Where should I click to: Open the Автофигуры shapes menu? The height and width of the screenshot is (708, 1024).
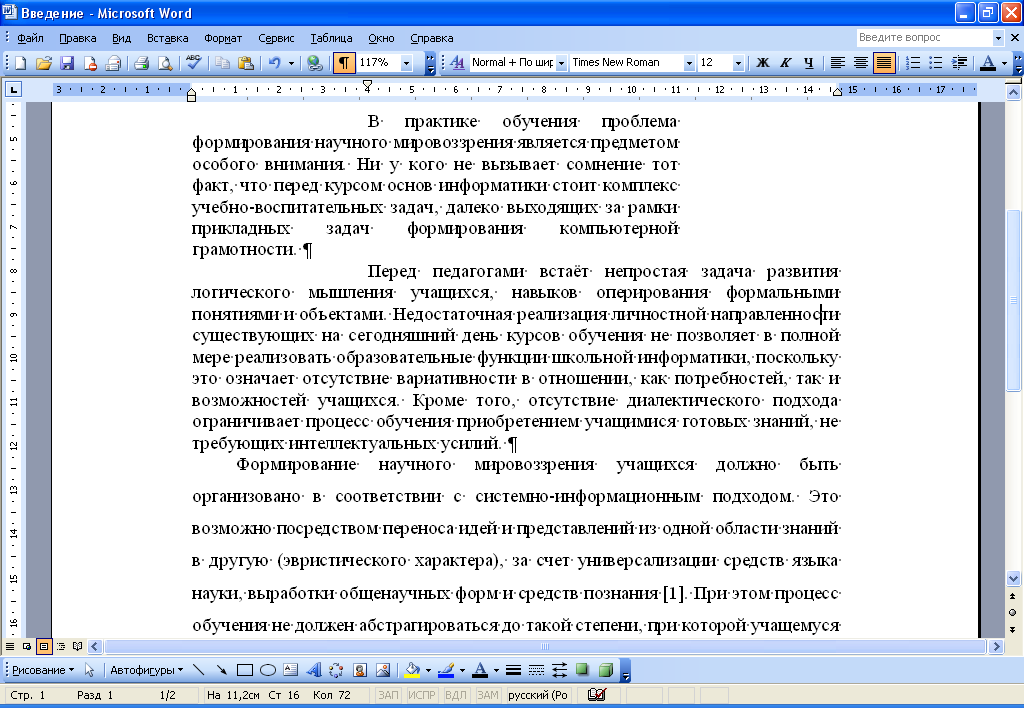(146, 669)
